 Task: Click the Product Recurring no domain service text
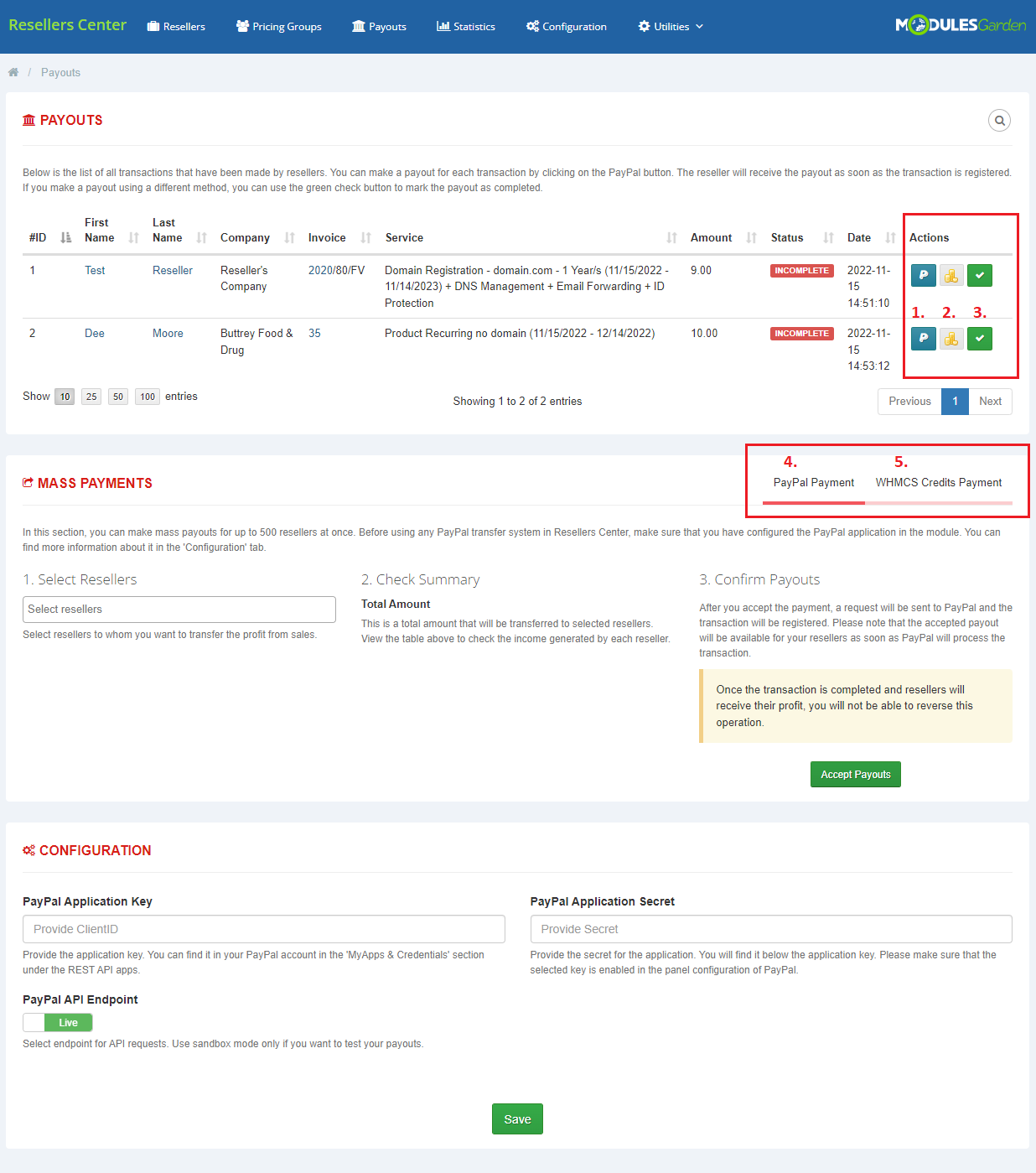pyautogui.click(x=520, y=334)
